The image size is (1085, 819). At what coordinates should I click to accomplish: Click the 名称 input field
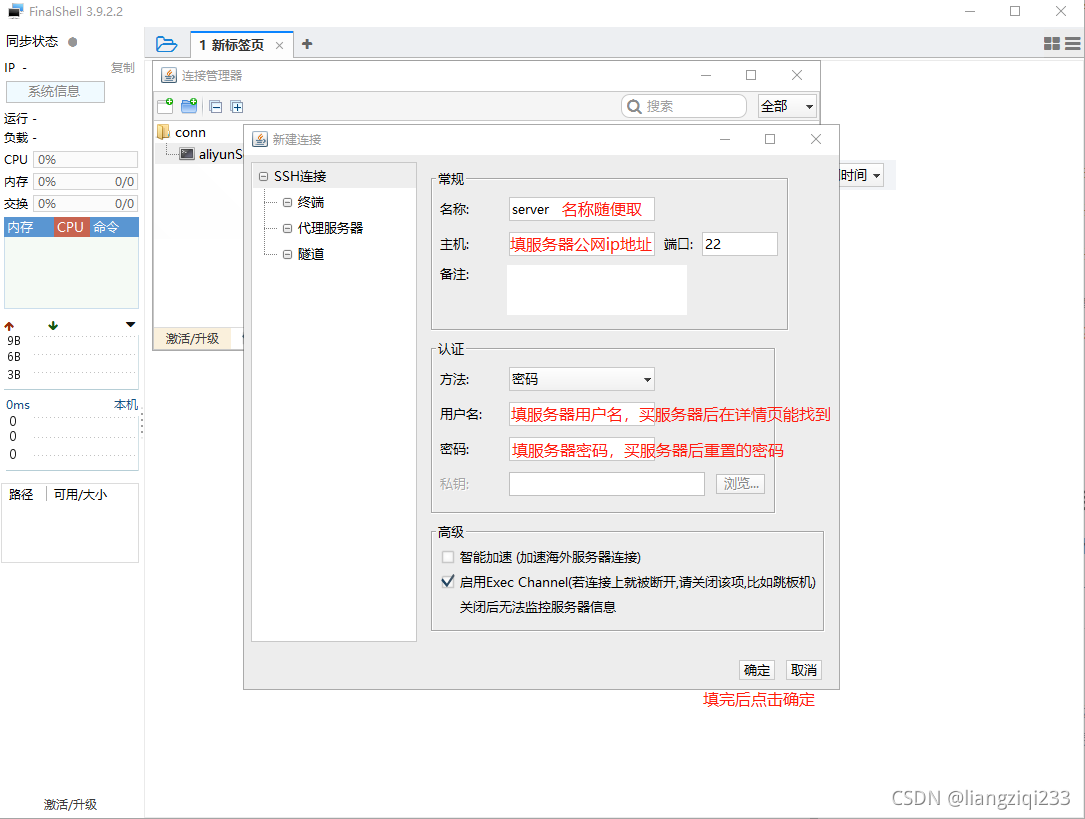coord(581,209)
